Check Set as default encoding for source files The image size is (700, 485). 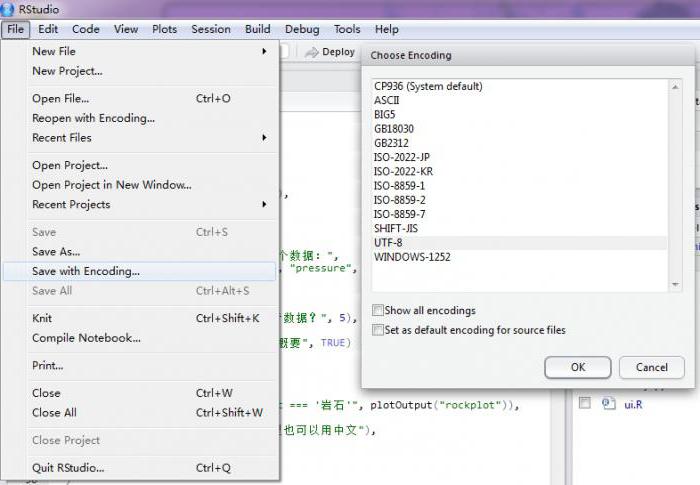[378, 330]
